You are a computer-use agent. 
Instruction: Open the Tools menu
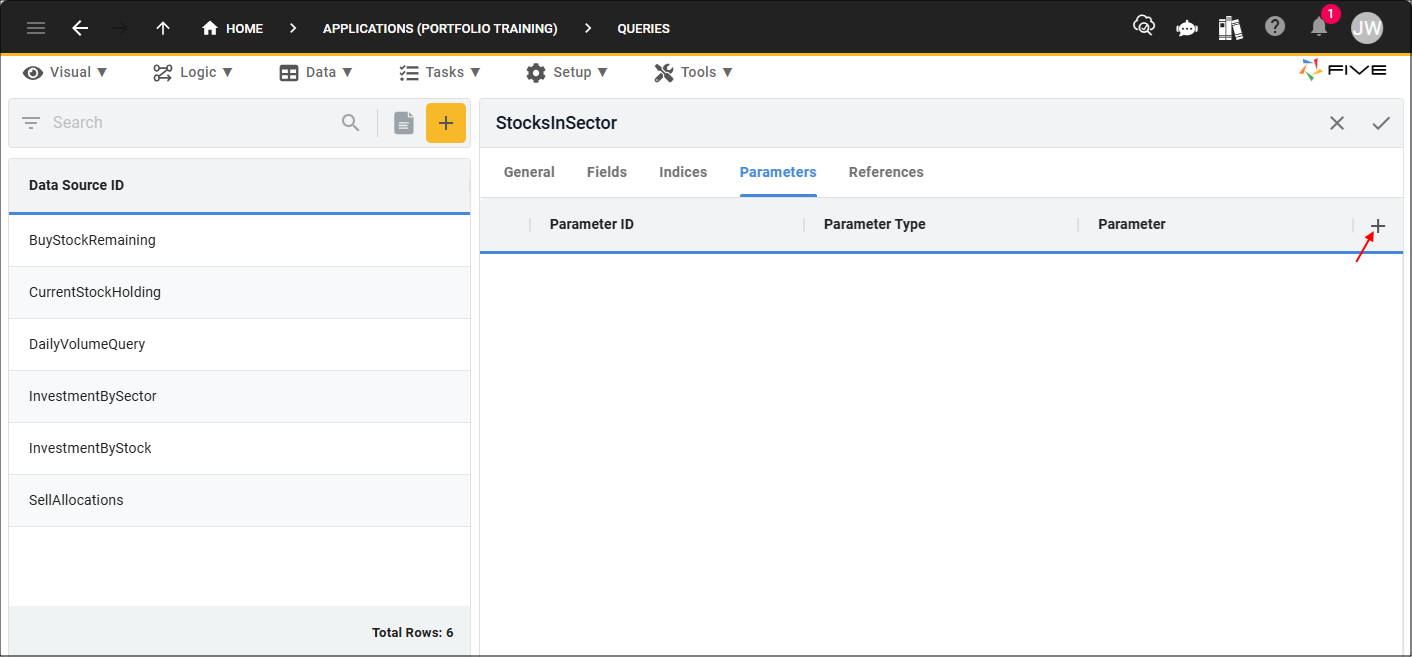(694, 72)
